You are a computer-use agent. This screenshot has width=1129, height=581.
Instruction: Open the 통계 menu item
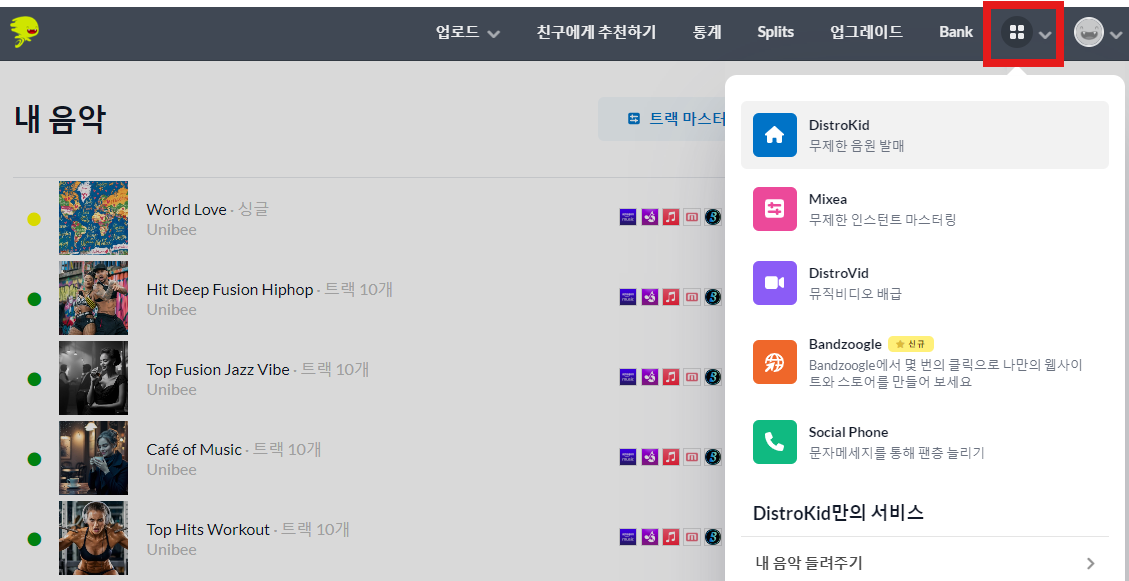point(707,32)
